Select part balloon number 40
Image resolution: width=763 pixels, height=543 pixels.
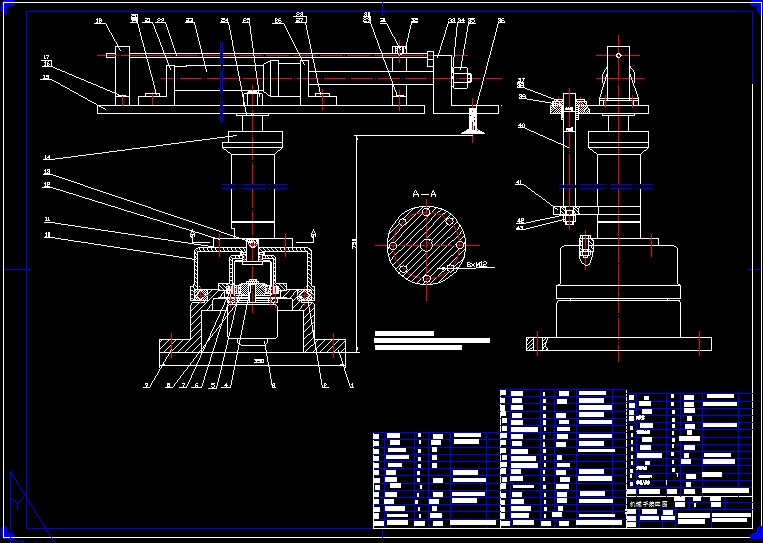click(x=521, y=126)
